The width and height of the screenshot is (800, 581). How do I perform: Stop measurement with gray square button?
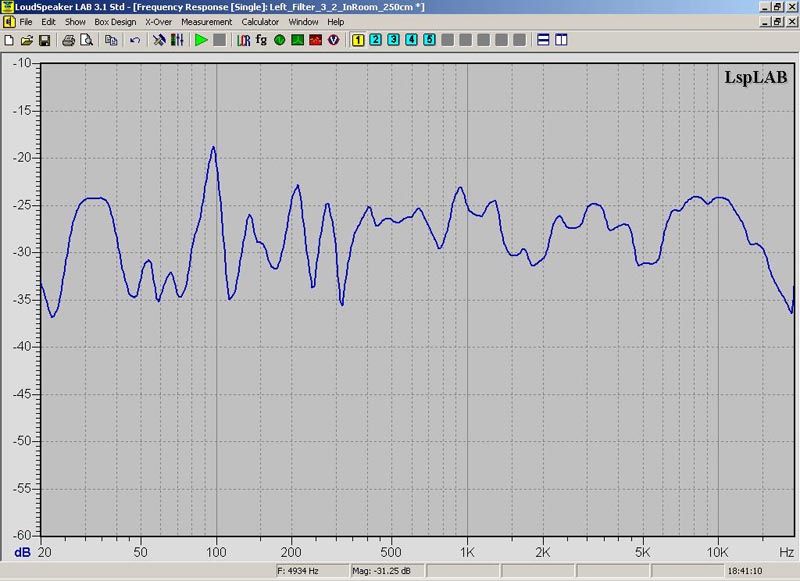tap(219, 40)
